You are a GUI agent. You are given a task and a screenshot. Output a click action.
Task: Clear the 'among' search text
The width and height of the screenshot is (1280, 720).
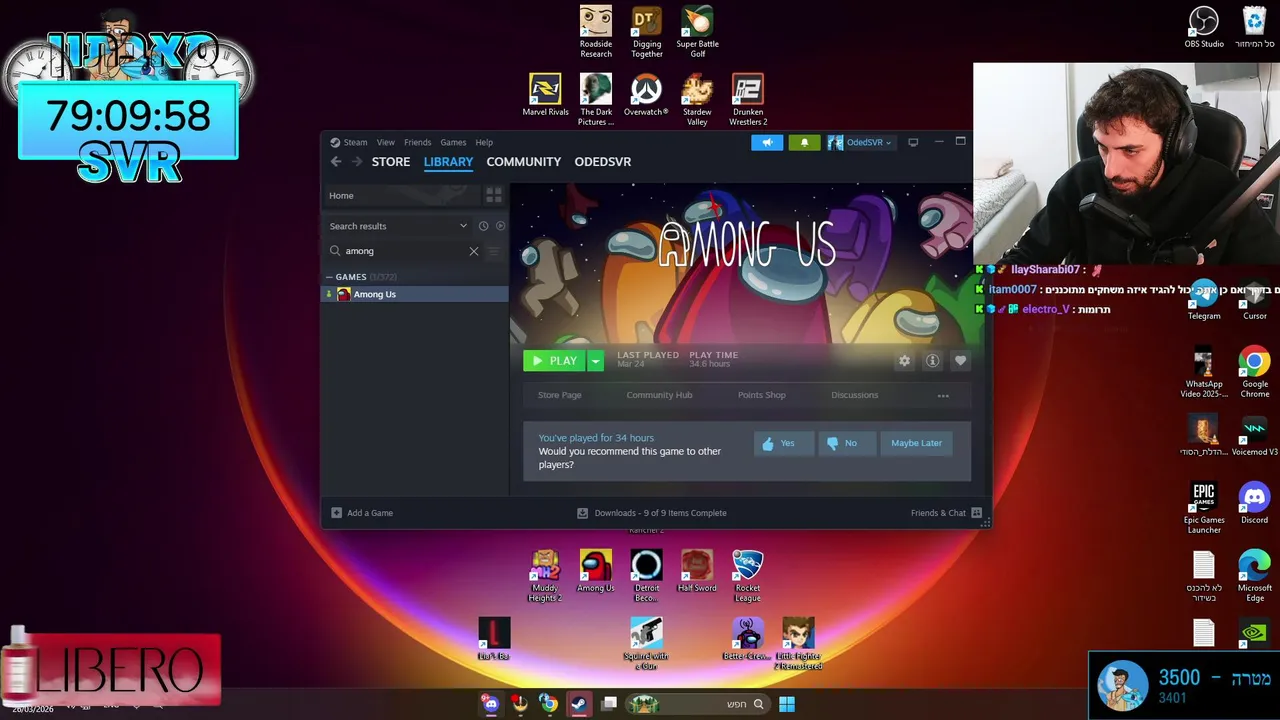474,251
